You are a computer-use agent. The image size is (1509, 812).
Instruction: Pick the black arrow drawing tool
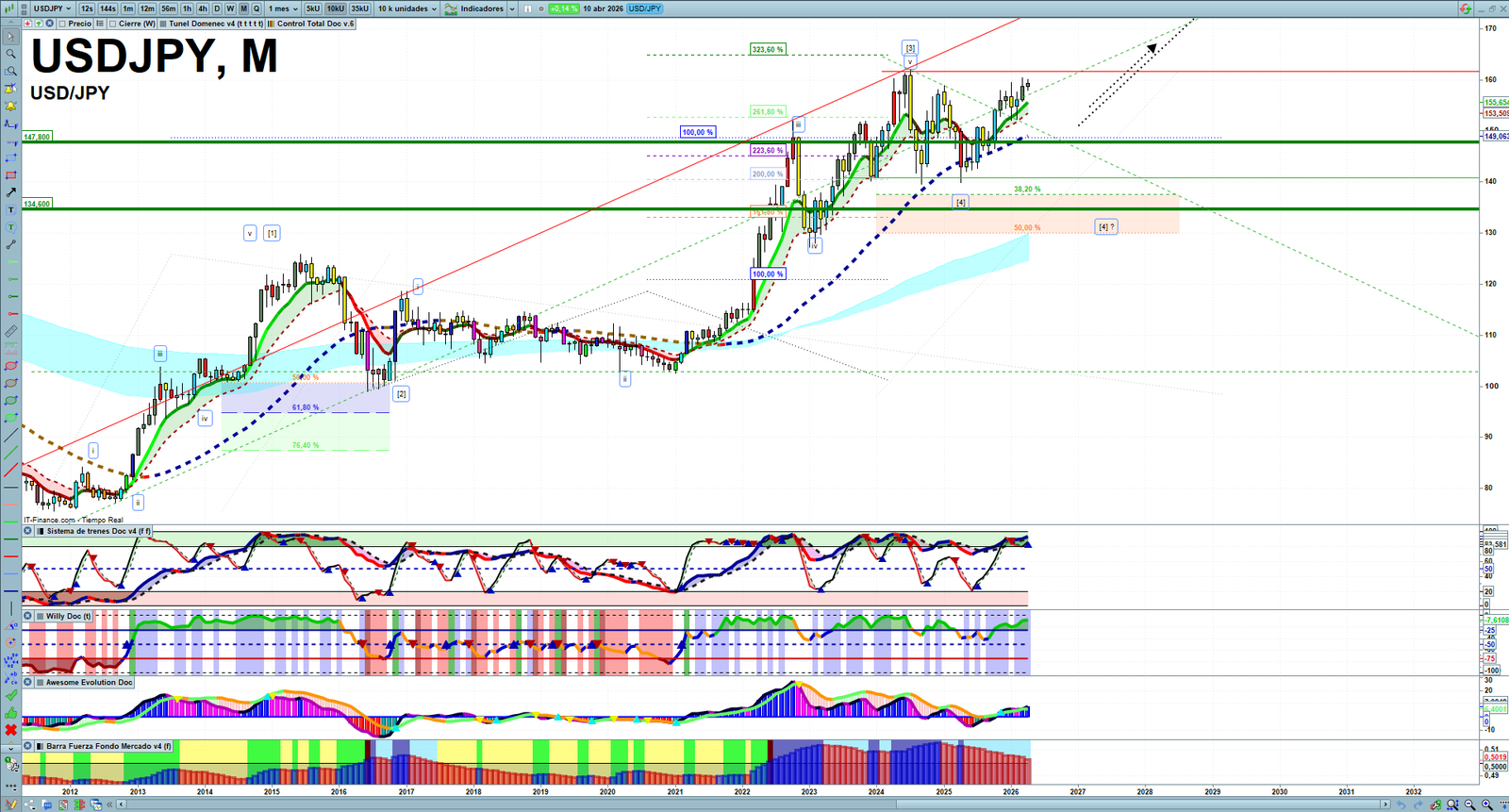coord(11,192)
